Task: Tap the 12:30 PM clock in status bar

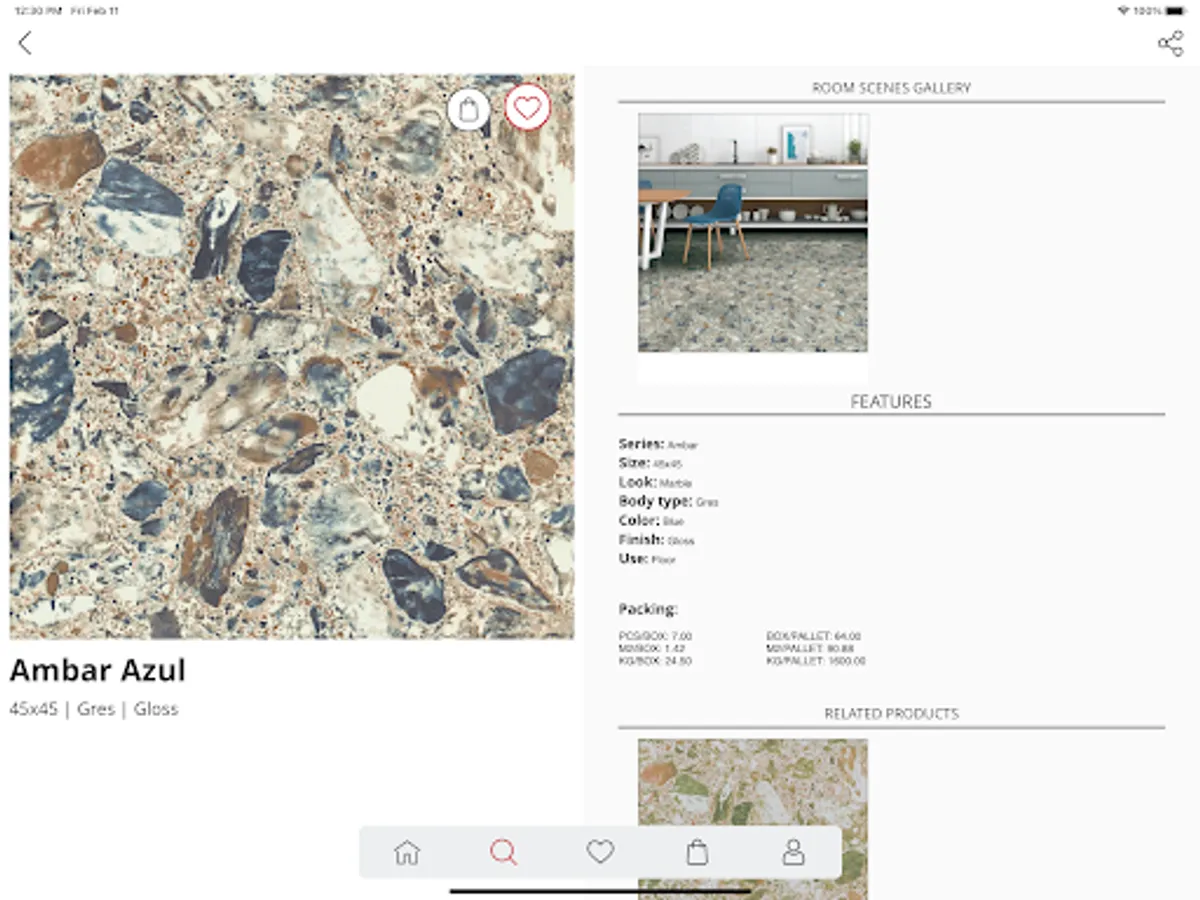Action: point(39,10)
